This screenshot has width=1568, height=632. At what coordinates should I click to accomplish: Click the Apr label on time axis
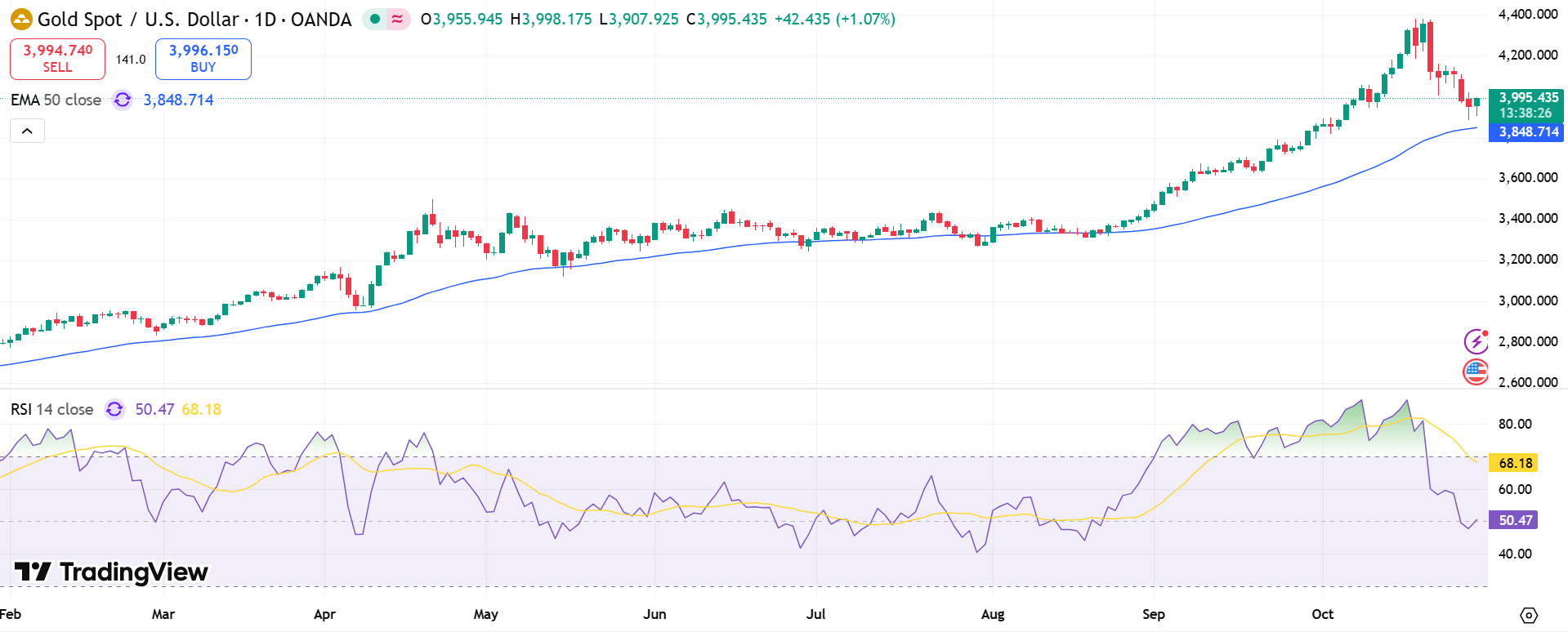pyautogui.click(x=324, y=614)
